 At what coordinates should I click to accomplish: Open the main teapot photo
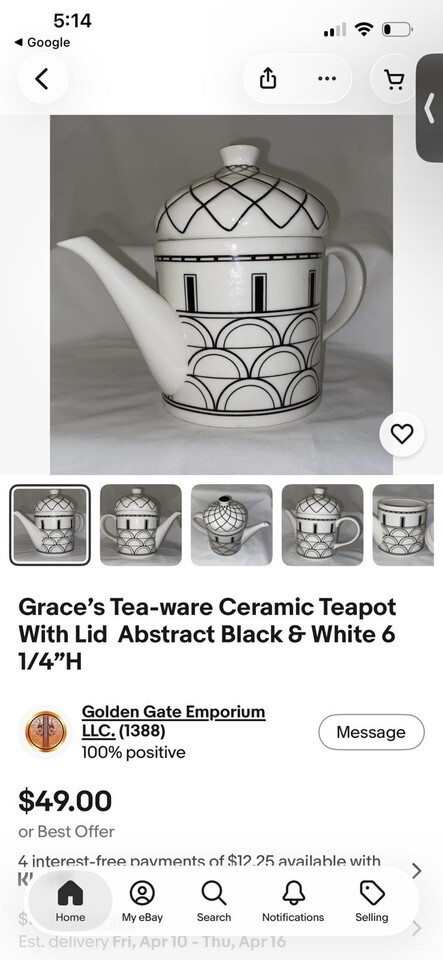[222, 294]
